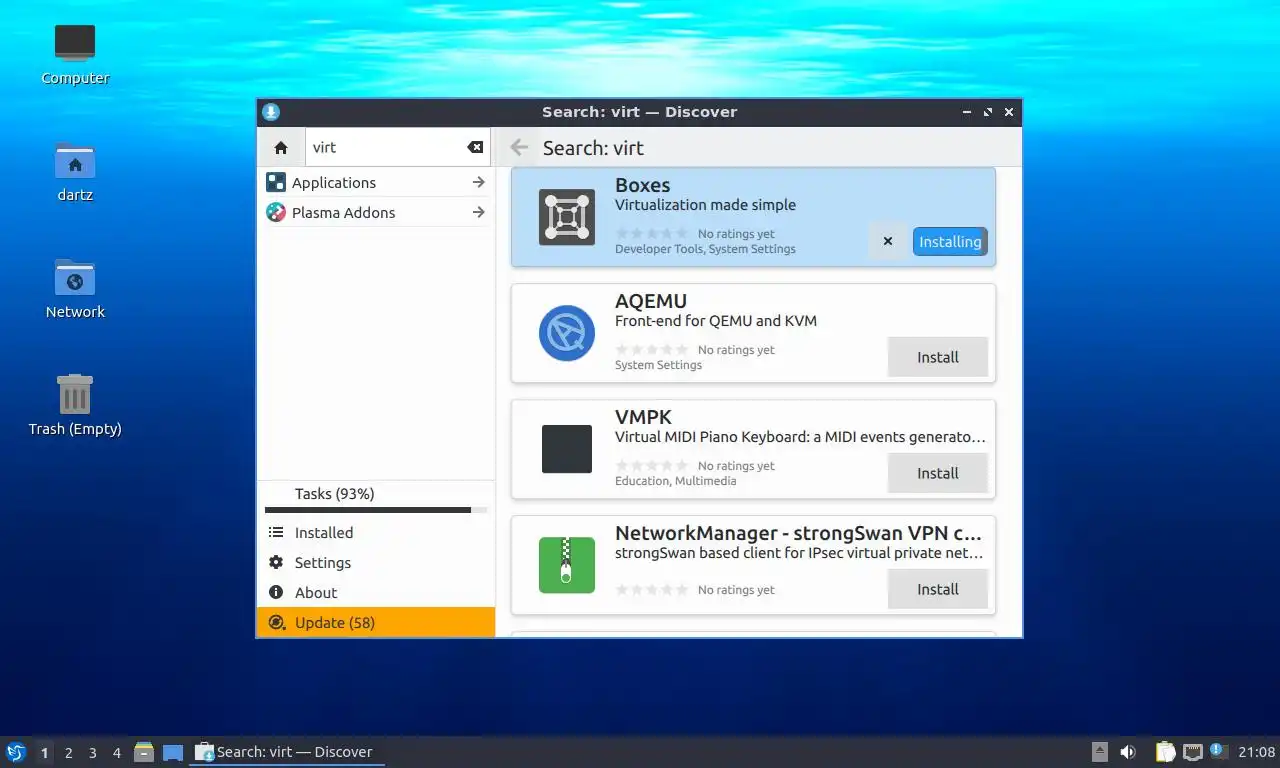The height and width of the screenshot is (768, 1280).
Task: Click 'Developer Tools, System Settings' category text
Action: pos(705,249)
